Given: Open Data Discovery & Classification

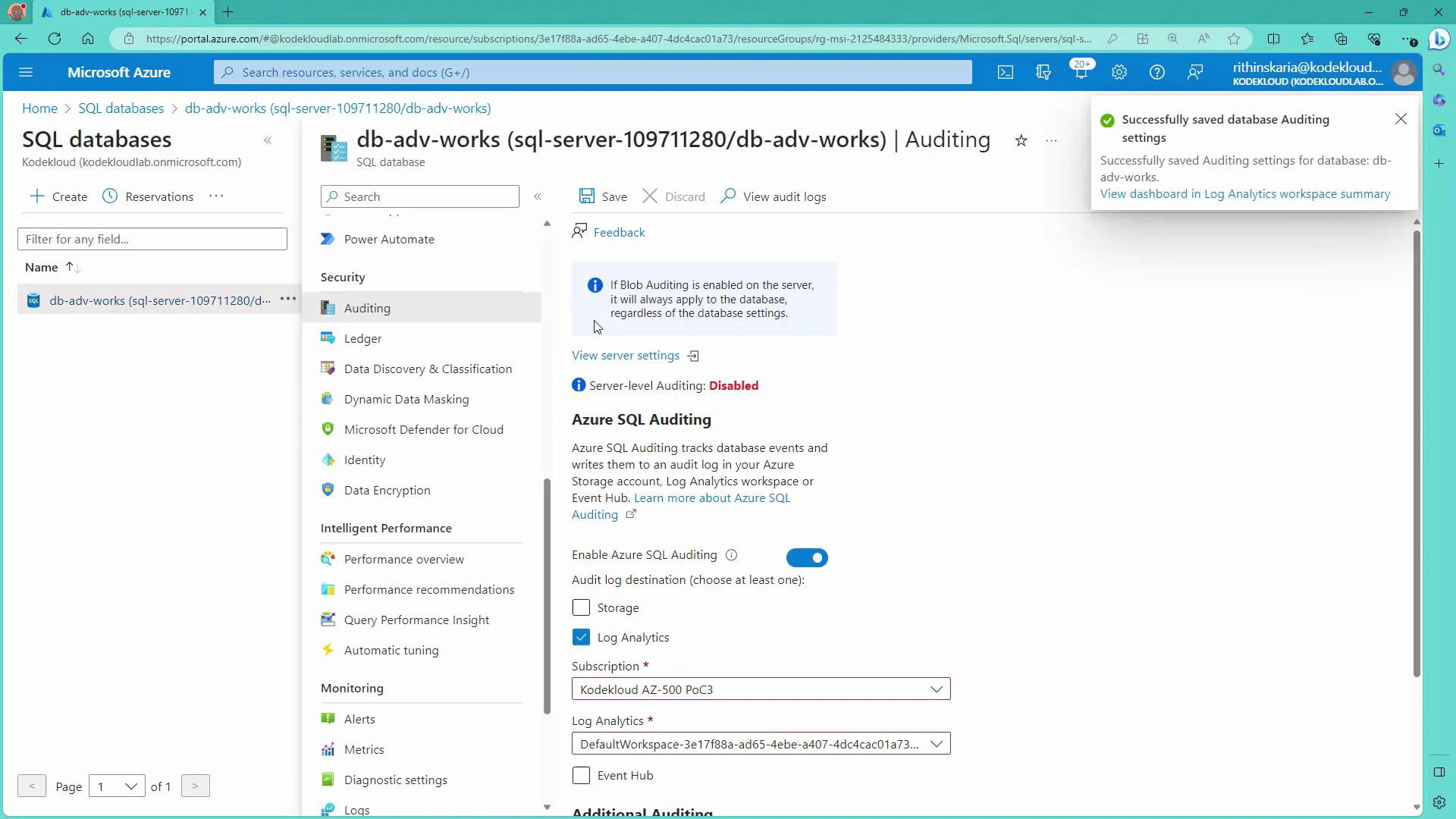Looking at the screenshot, I should [428, 369].
